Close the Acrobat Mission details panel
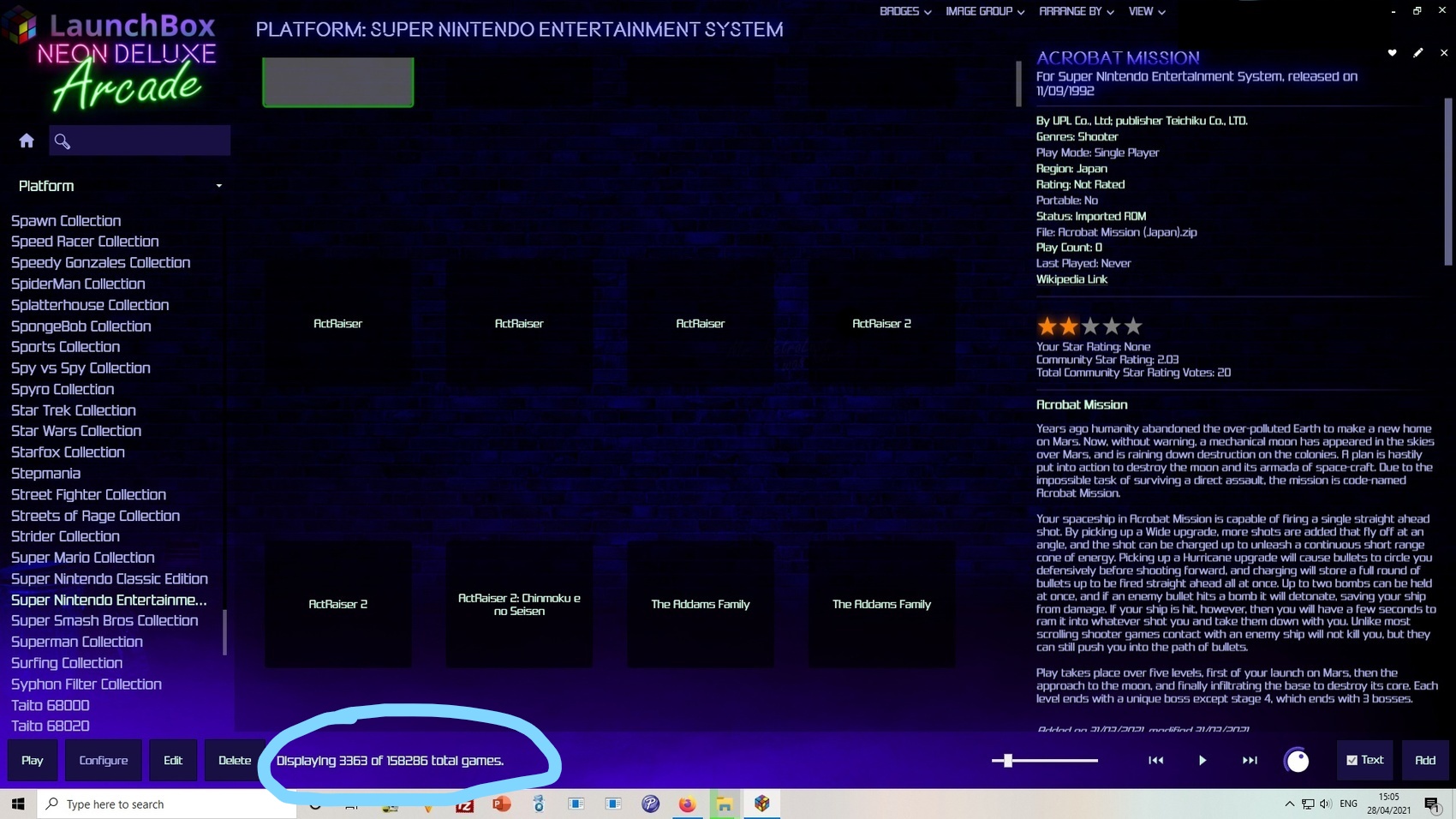 point(1444,53)
